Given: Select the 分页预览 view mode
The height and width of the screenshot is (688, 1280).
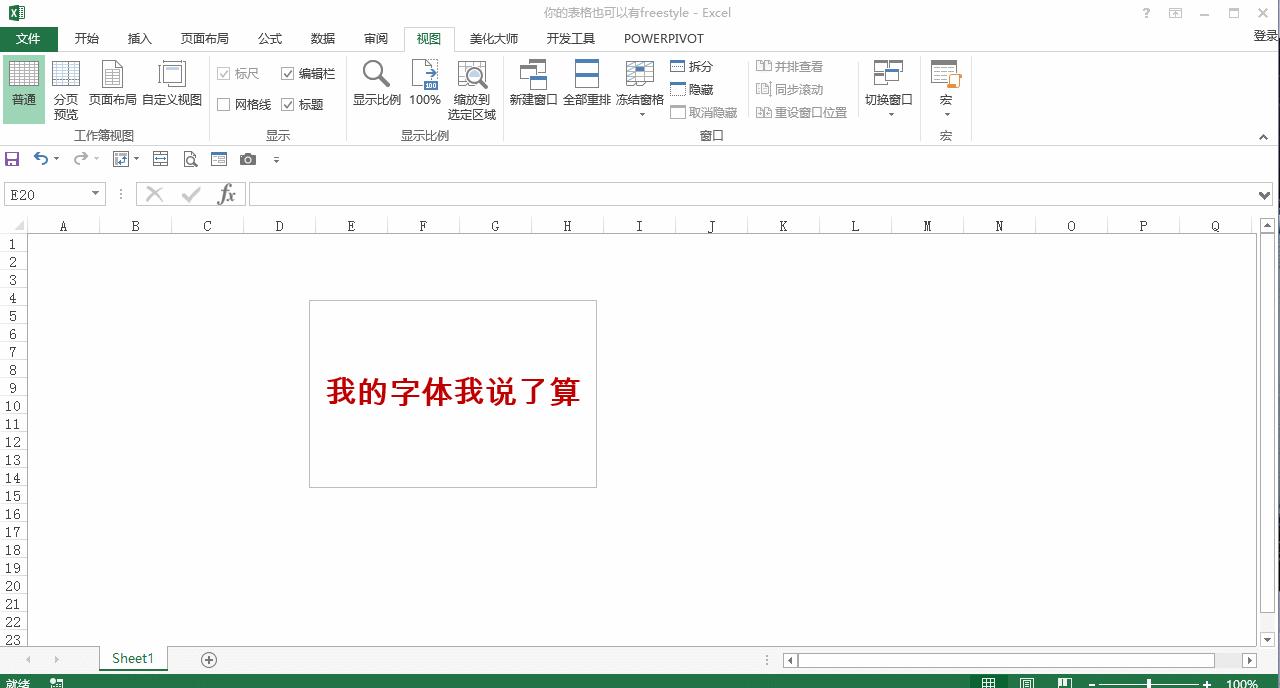Looking at the screenshot, I should (x=66, y=85).
